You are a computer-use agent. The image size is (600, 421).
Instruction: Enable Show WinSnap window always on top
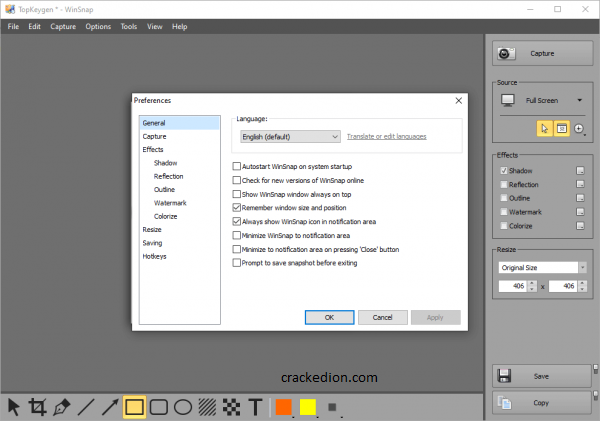(x=236, y=194)
